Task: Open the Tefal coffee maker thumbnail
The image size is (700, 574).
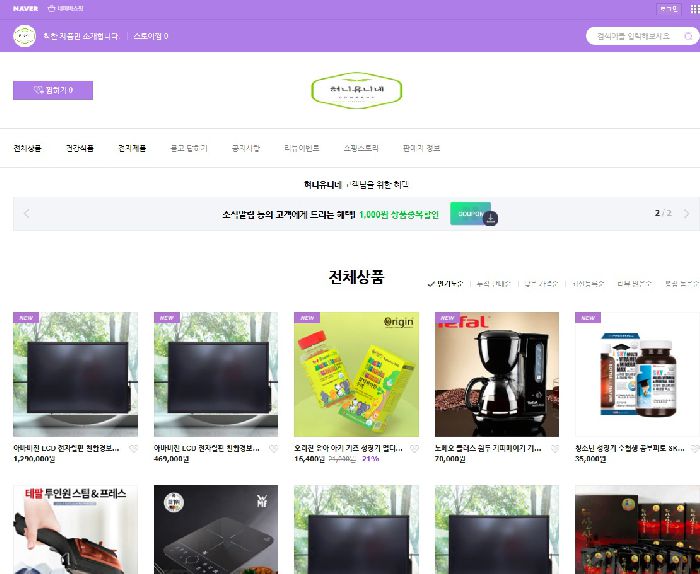Action: pos(496,374)
